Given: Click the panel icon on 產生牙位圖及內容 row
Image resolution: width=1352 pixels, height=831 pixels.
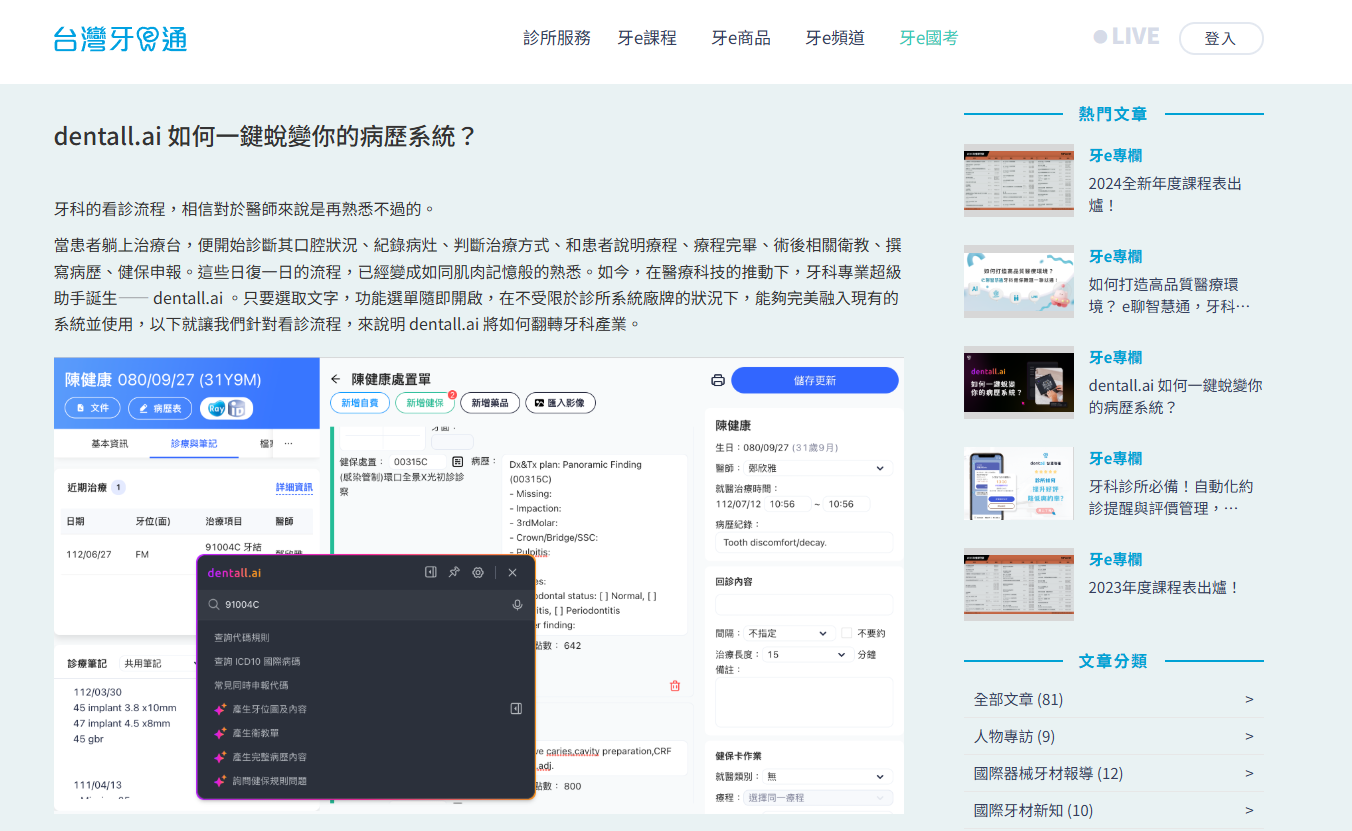Looking at the screenshot, I should 516,709.
